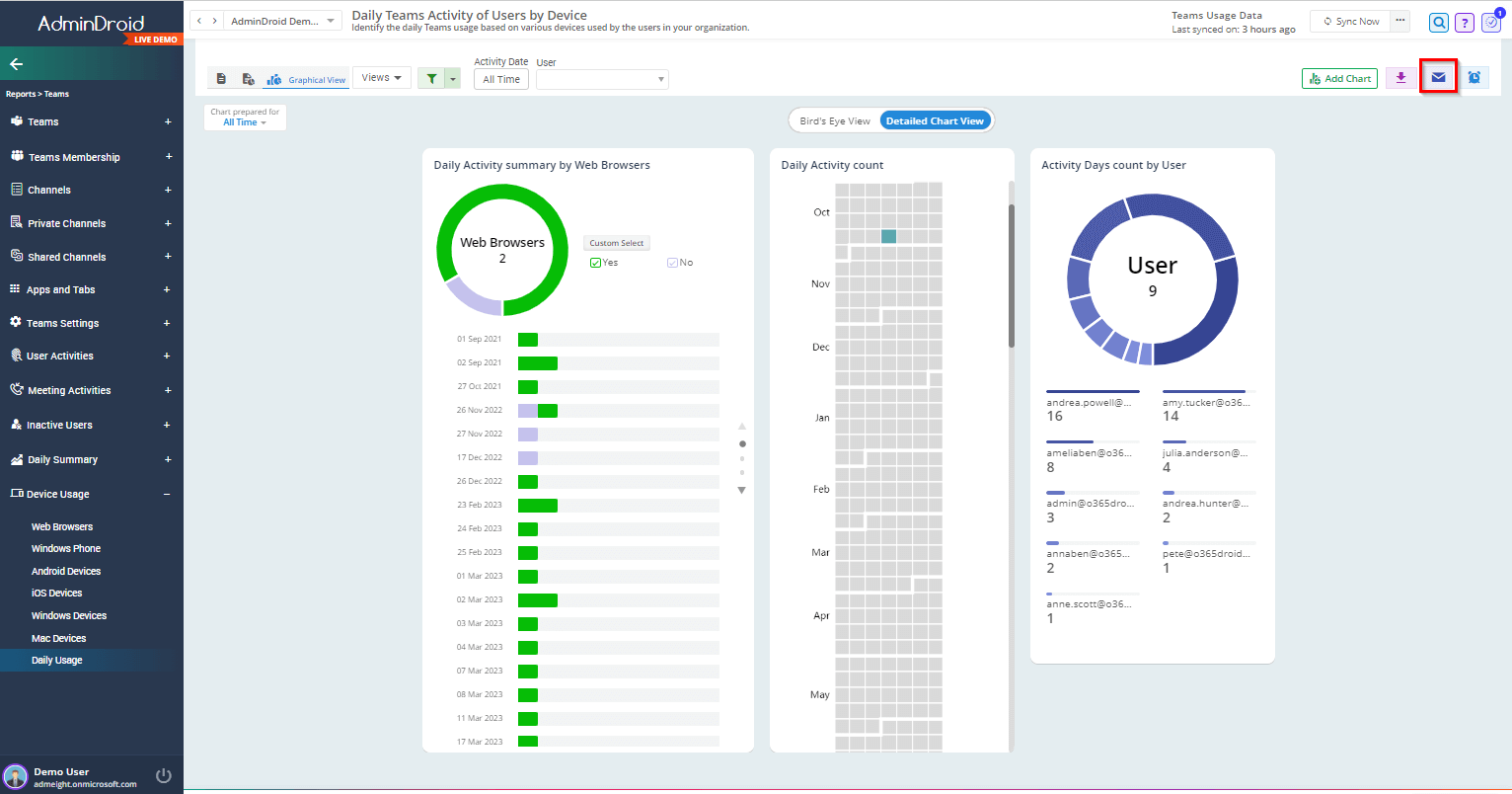The width and height of the screenshot is (1512, 794).
Task: Click the download export icon
Action: pyautogui.click(x=1400, y=76)
